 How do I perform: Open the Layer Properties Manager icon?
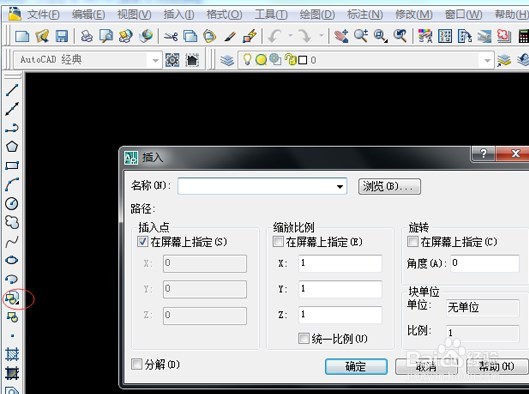(x=227, y=60)
